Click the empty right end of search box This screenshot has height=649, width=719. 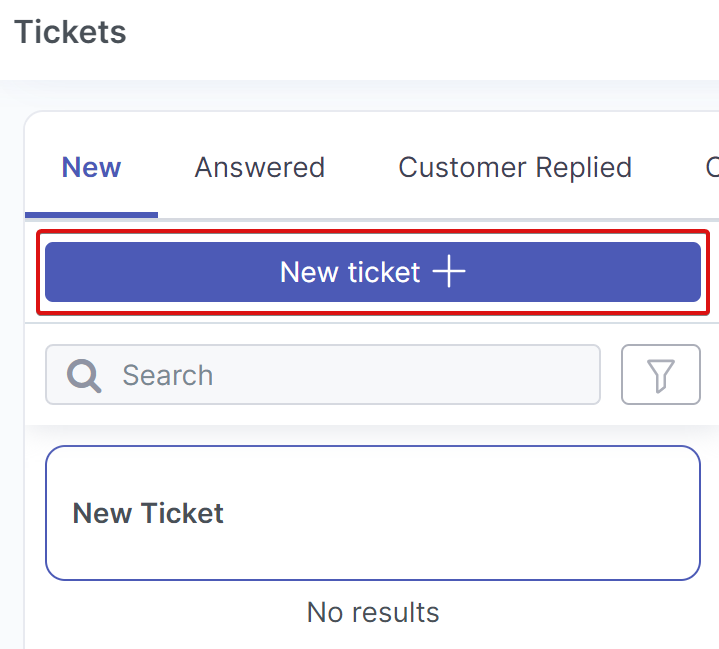[x=560, y=375]
